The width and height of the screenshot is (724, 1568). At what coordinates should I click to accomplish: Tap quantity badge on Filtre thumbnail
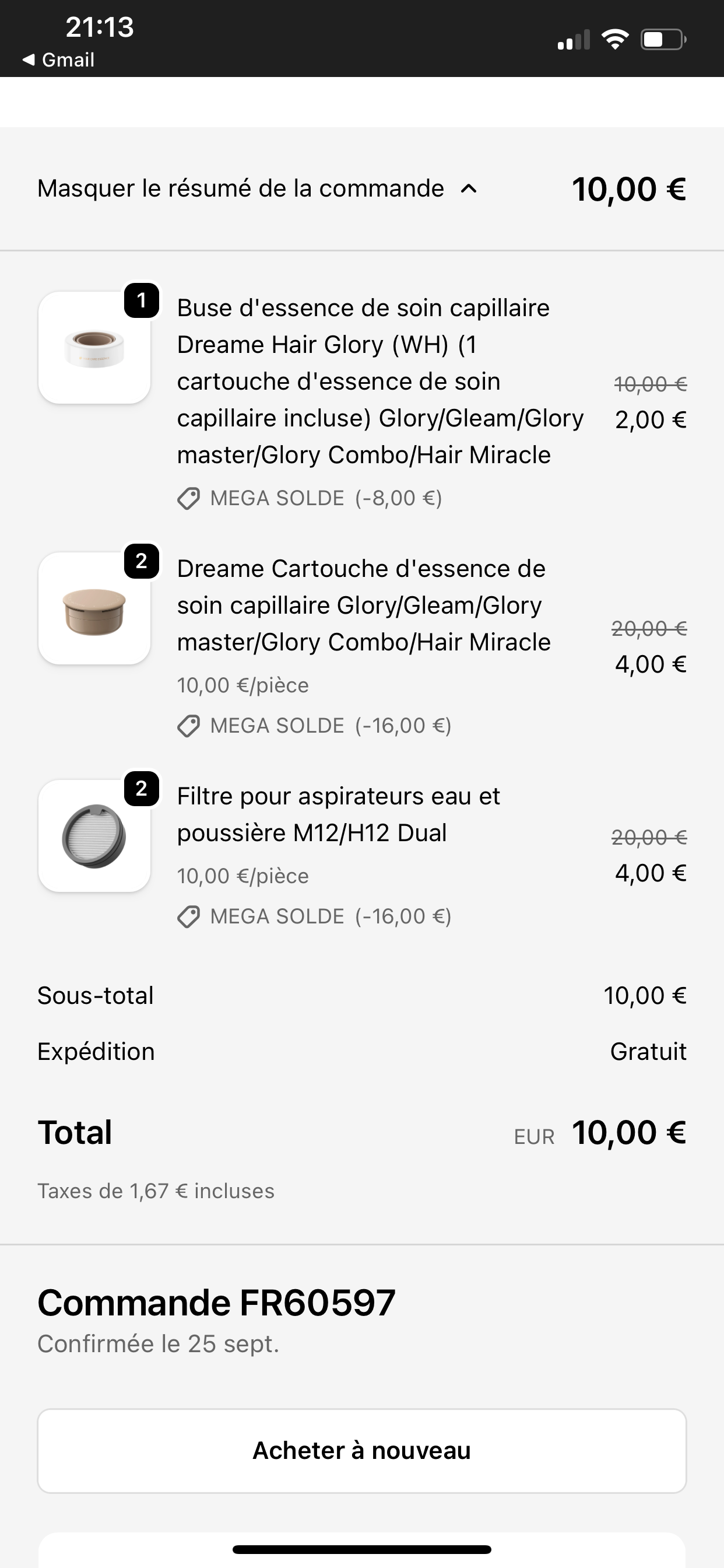click(142, 788)
